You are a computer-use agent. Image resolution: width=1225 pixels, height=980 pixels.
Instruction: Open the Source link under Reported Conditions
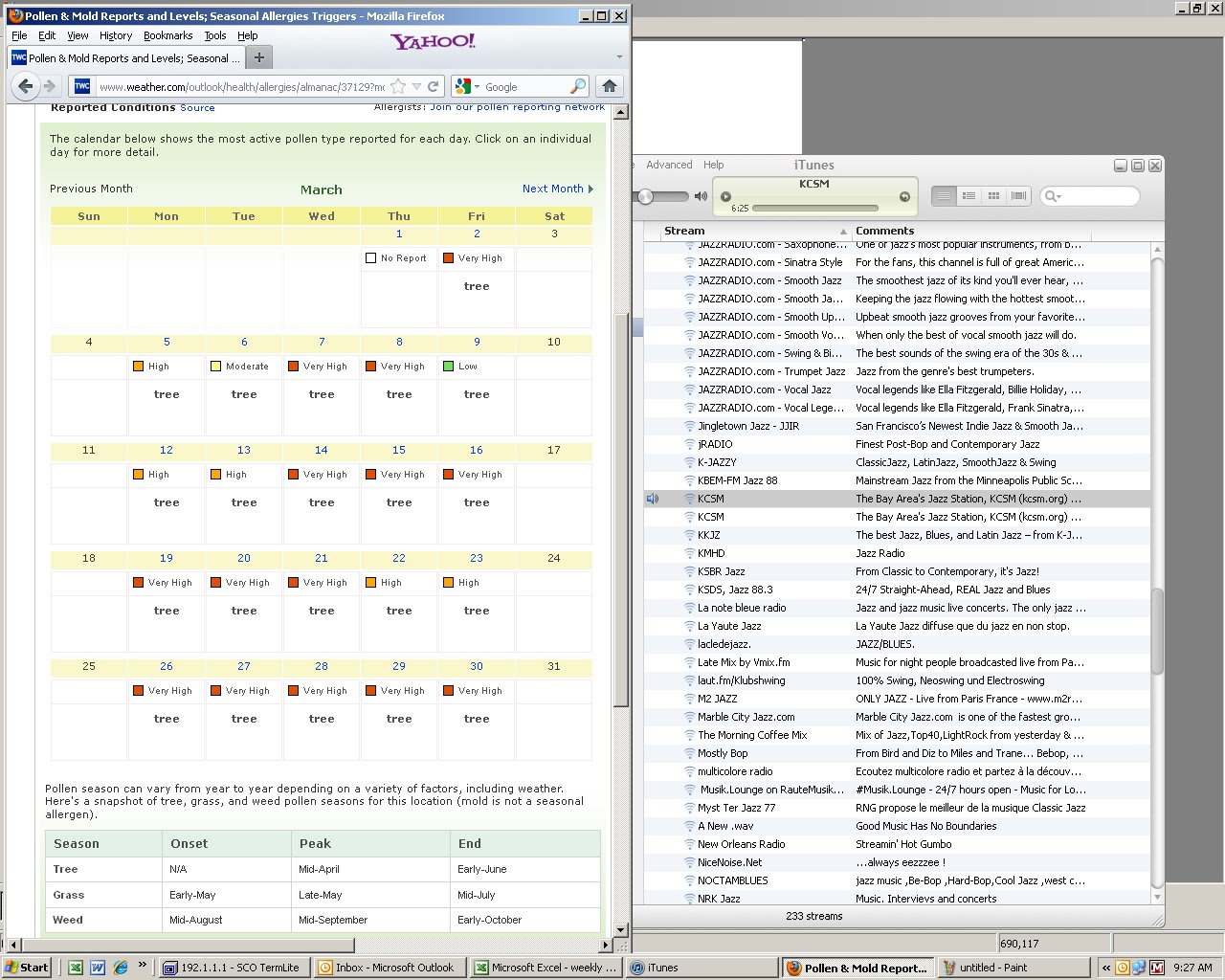pos(197,108)
